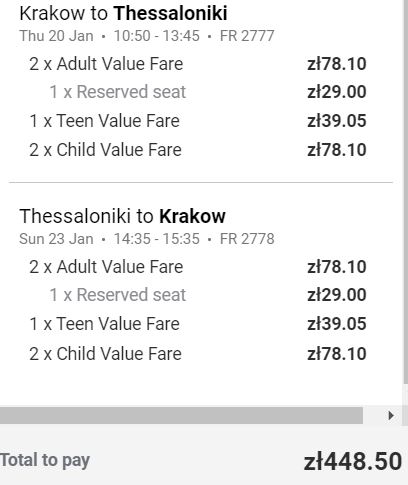Click the vertical scrollbar on right edge
Image resolution: width=408 pixels, height=485 pixels.
406,192
